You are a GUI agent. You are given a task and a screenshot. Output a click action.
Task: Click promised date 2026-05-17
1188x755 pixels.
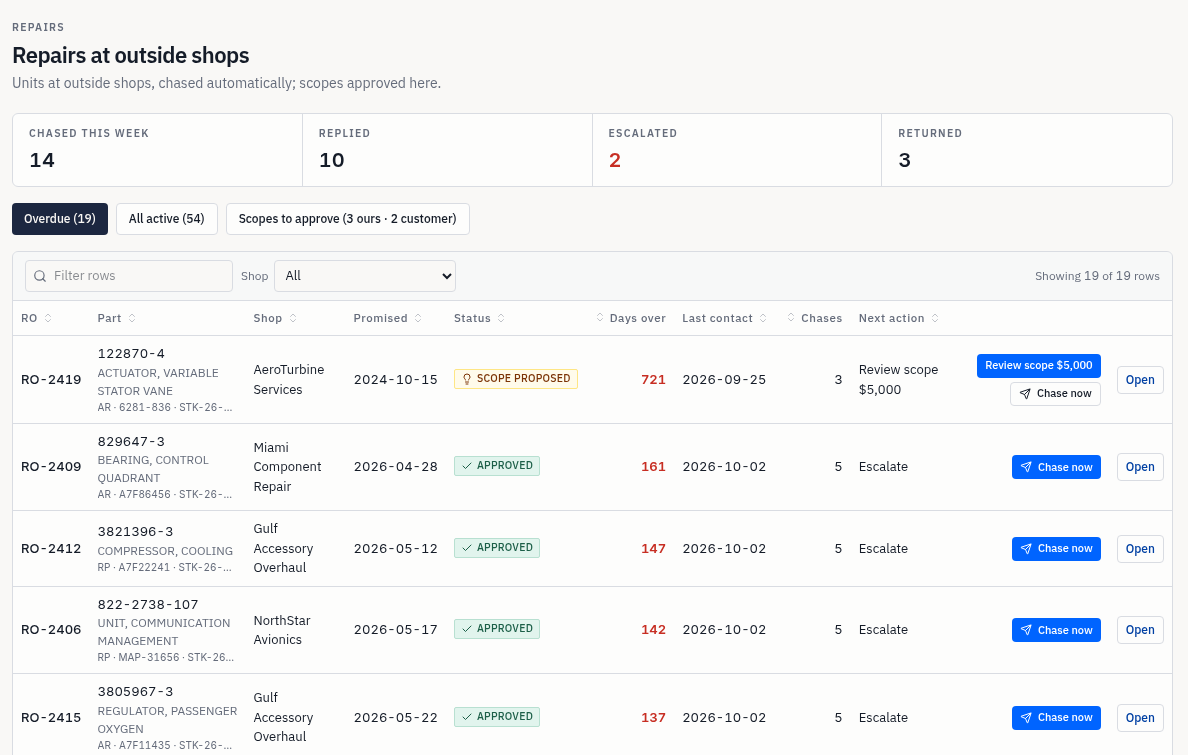pos(395,630)
